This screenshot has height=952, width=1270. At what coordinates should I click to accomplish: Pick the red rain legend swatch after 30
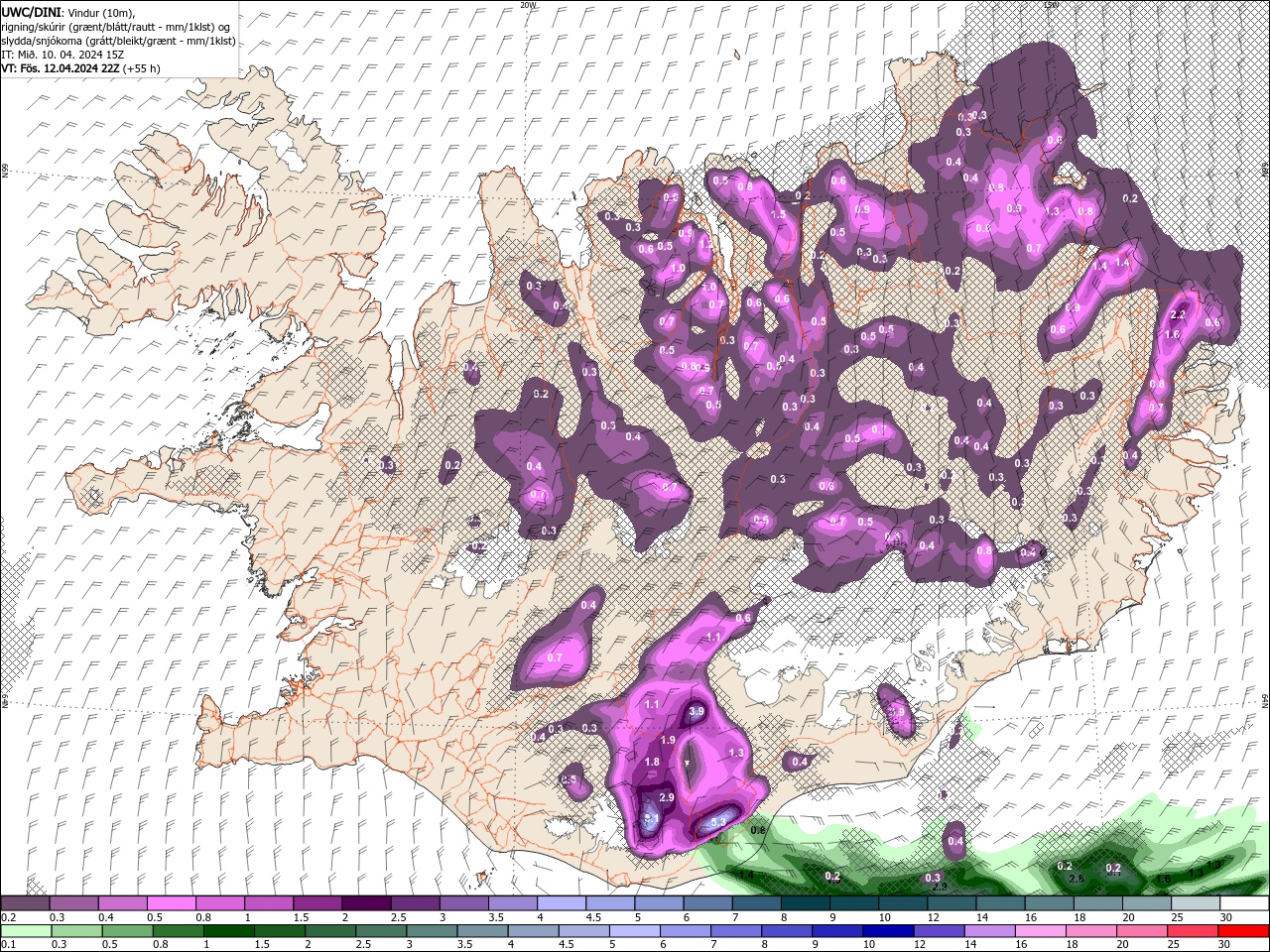(x=1244, y=930)
